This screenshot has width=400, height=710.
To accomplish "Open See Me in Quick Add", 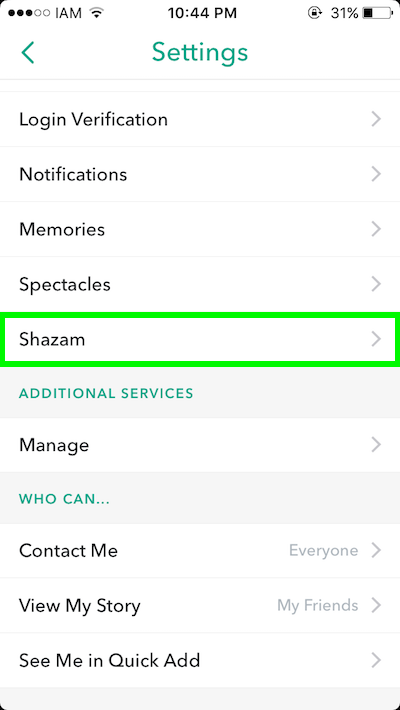I will pyautogui.click(x=200, y=661).
